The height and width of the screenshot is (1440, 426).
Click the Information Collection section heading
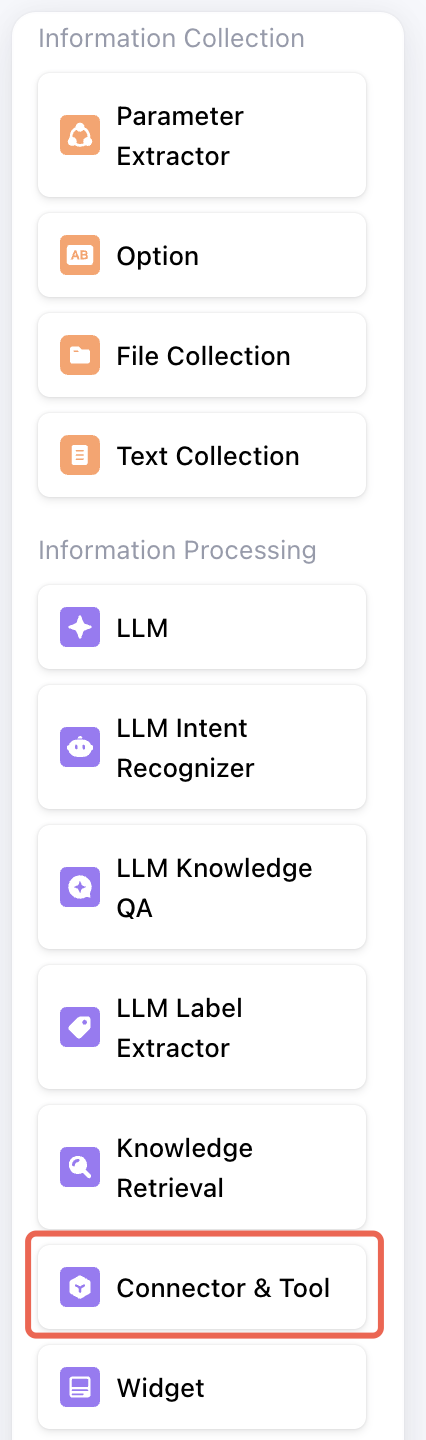click(x=171, y=38)
